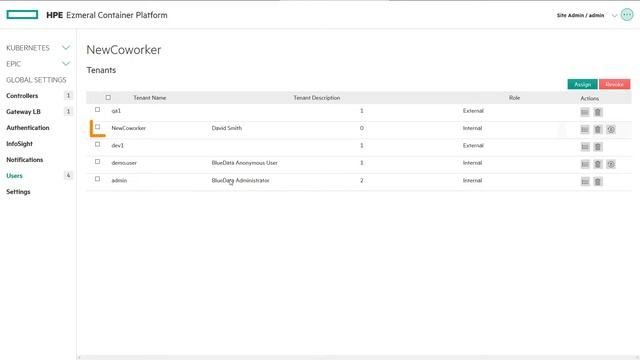Click the Actions column header
The image size is (640, 360).
click(589, 98)
